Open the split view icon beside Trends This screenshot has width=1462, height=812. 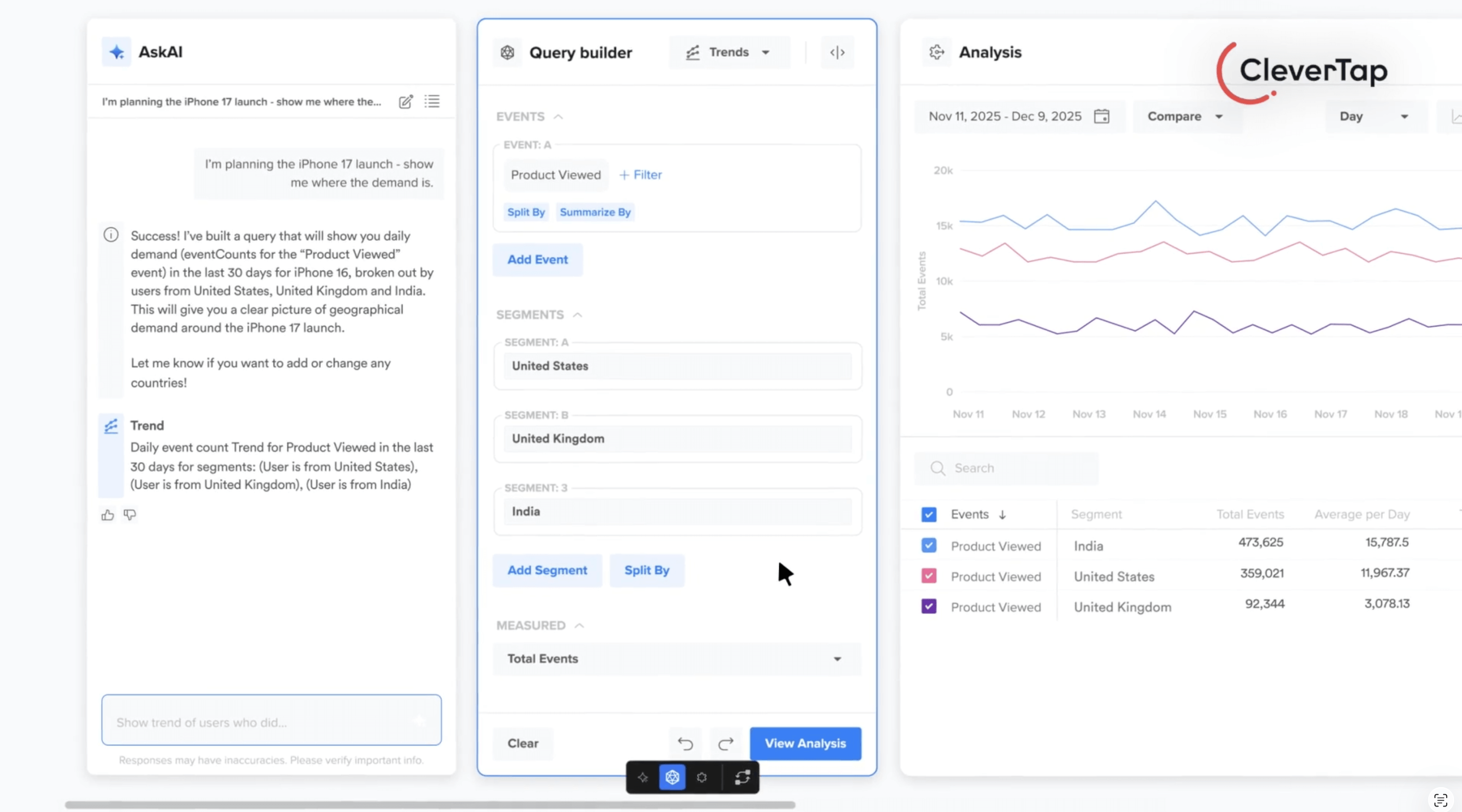pyautogui.click(x=837, y=52)
